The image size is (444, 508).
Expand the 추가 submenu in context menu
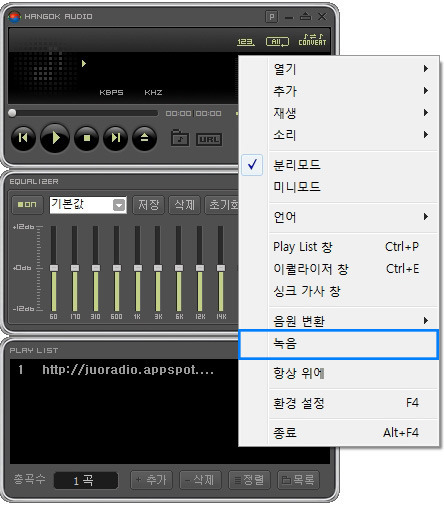pos(339,91)
